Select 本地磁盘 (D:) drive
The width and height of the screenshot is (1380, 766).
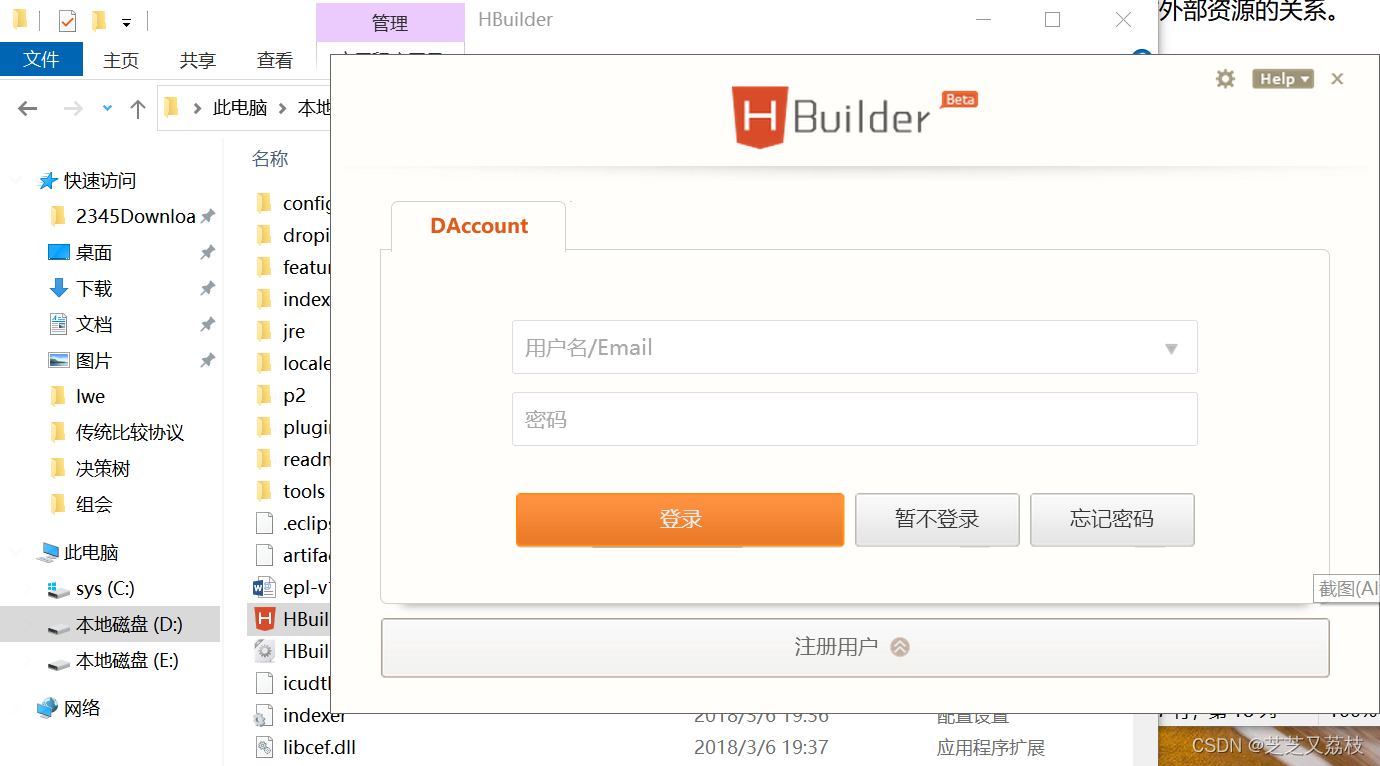pos(129,625)
